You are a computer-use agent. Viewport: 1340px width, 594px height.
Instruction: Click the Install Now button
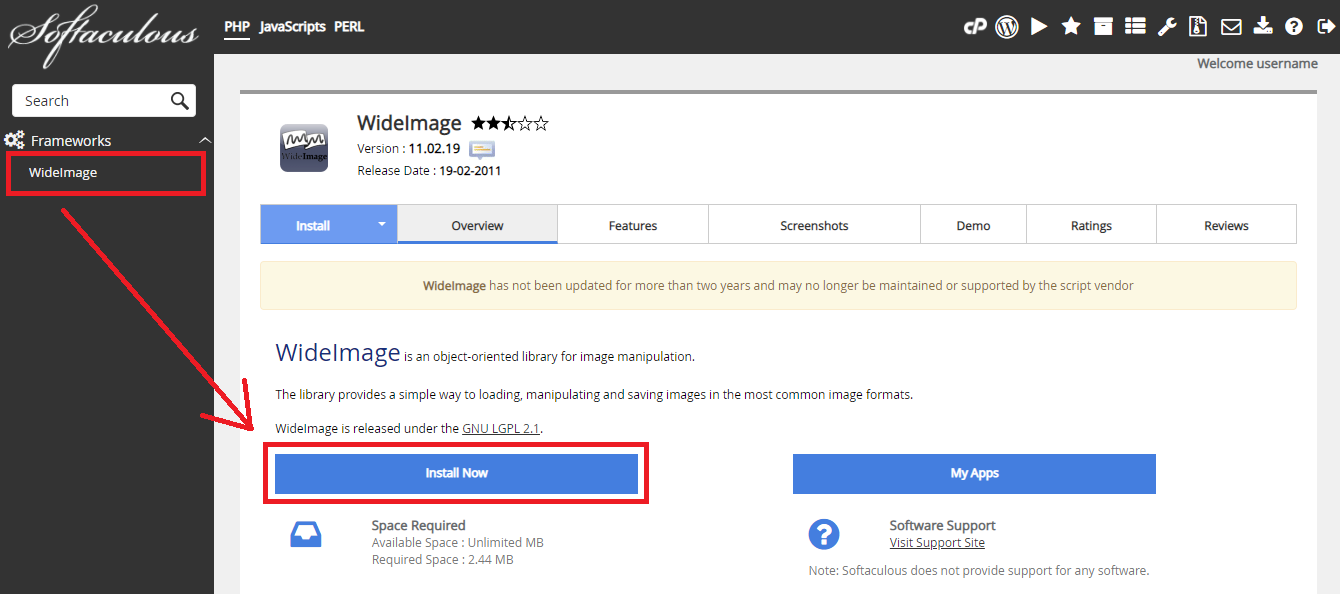[456, 473]
